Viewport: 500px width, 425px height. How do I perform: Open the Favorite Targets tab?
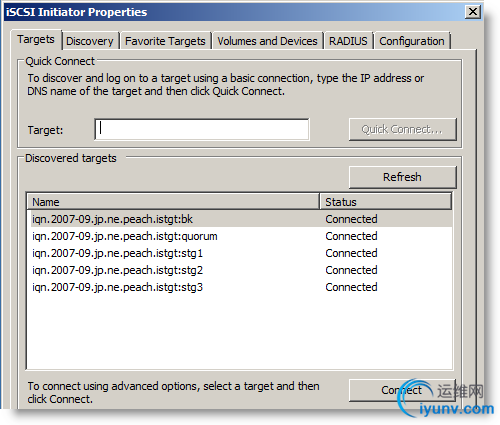tap(165, 41)
